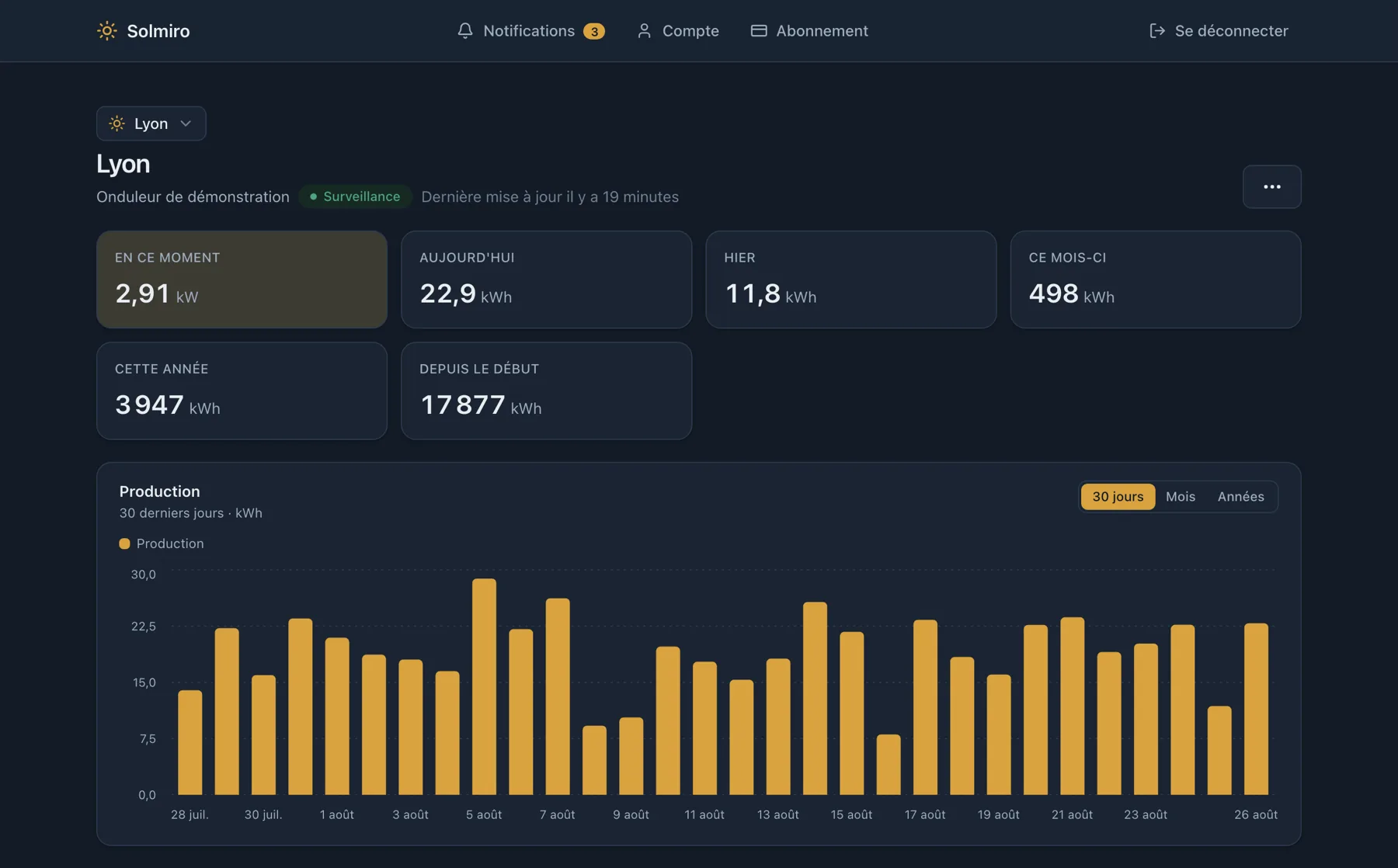
Task: Switch the chart to Années view
Action: pyautogui.click(x=1240, y=496)
